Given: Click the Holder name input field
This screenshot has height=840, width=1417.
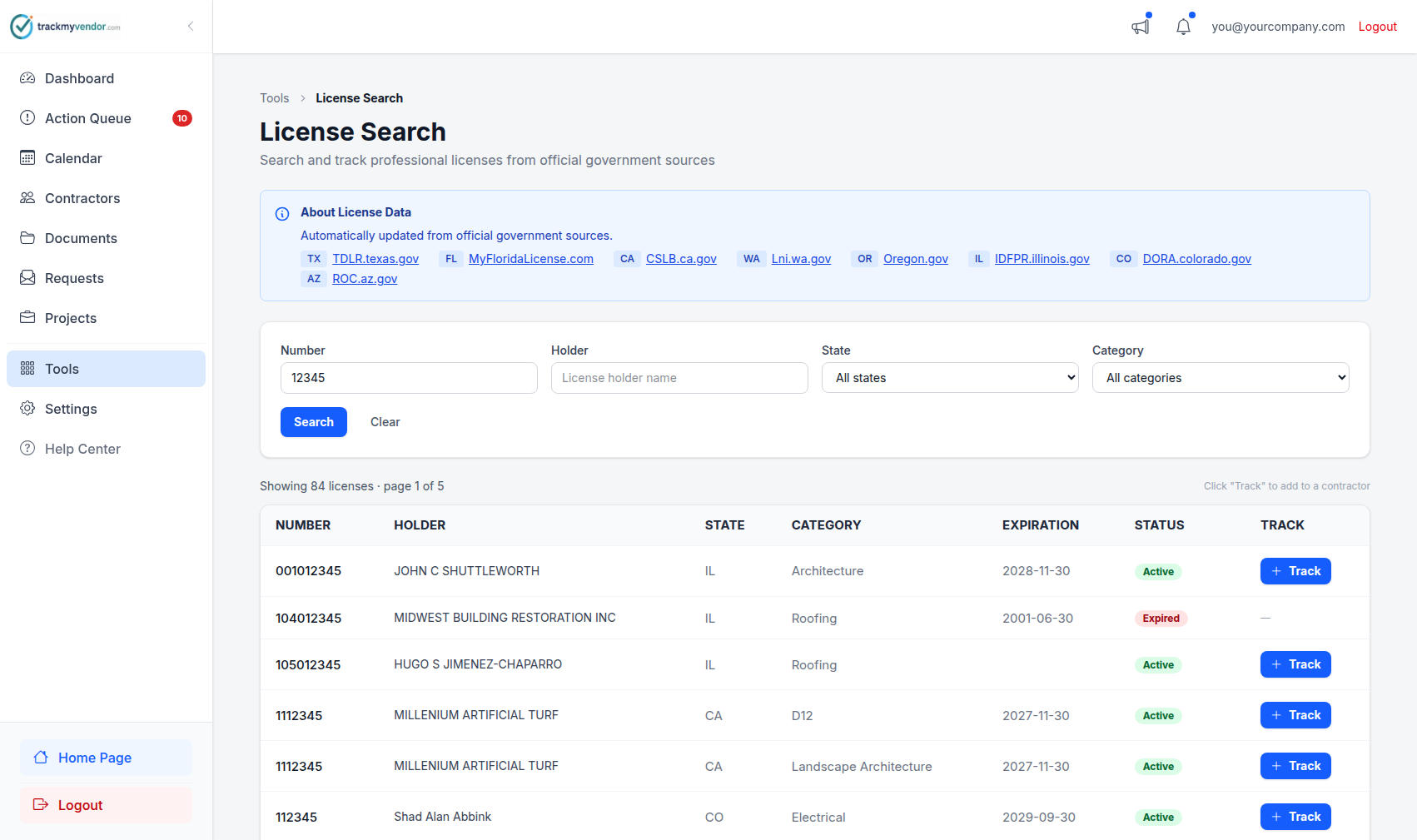Looking at the screenshot, I should [679, 378].
